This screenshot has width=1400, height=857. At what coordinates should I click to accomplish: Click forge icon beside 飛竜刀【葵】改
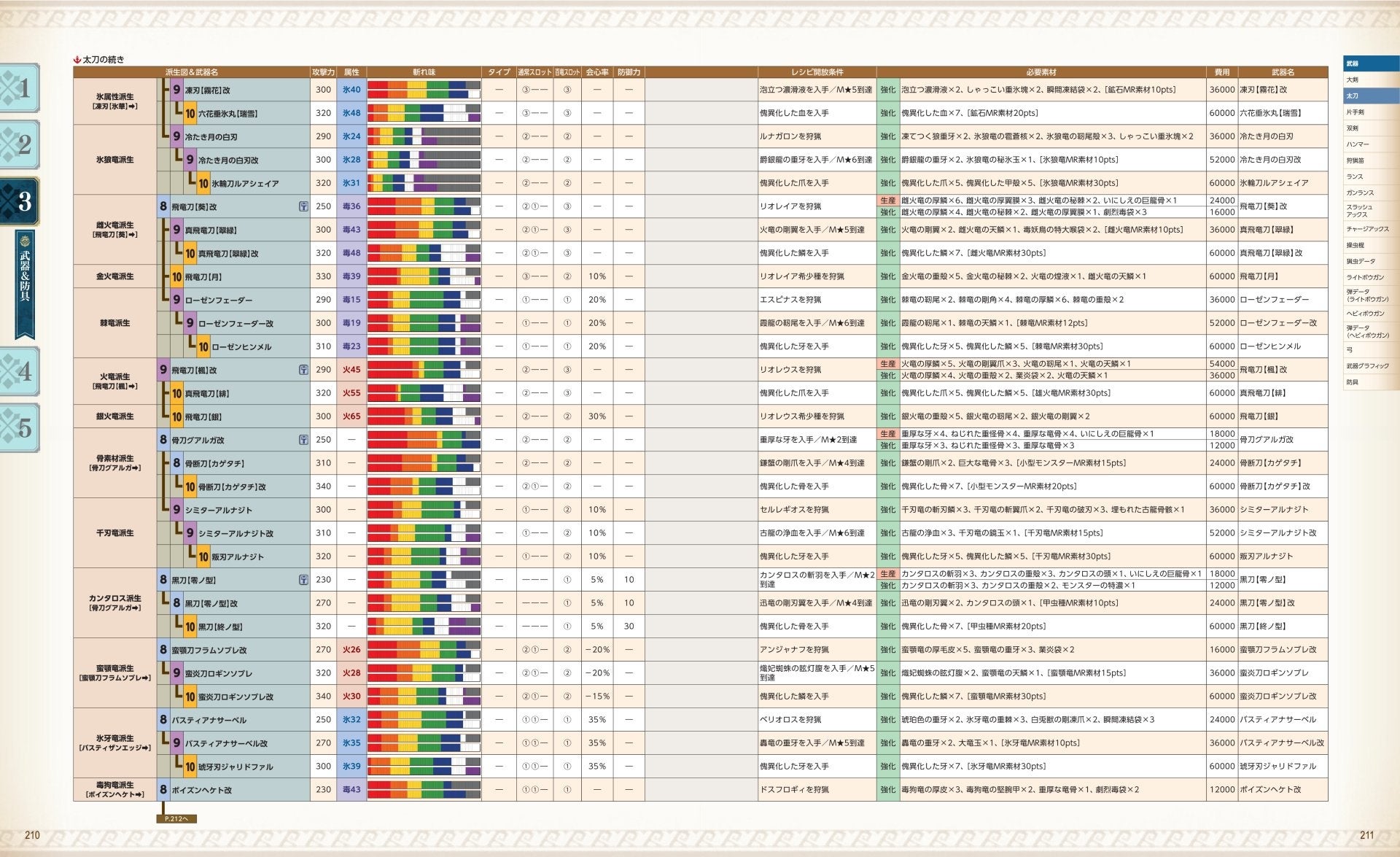point(303,206)
